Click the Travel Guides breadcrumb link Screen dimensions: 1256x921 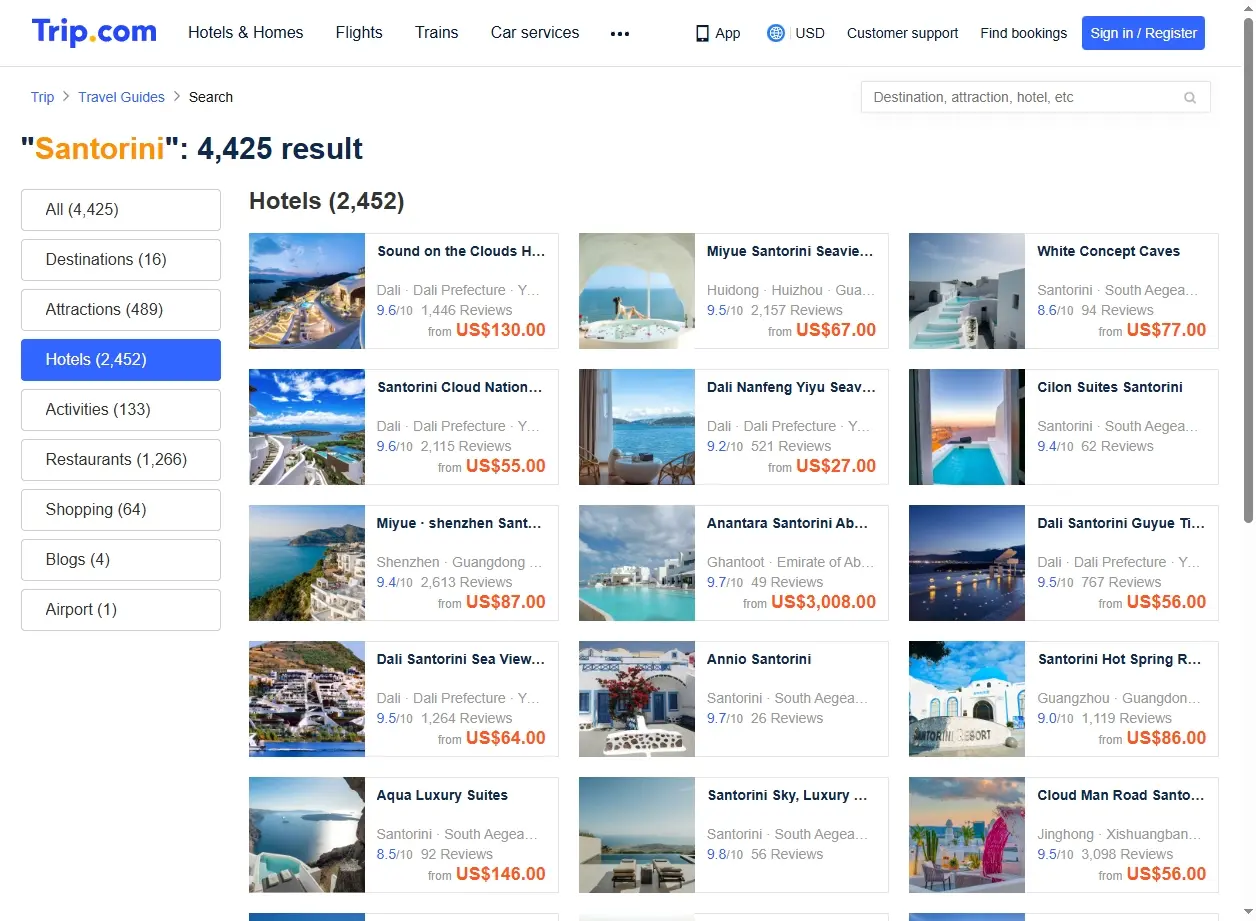122,97
